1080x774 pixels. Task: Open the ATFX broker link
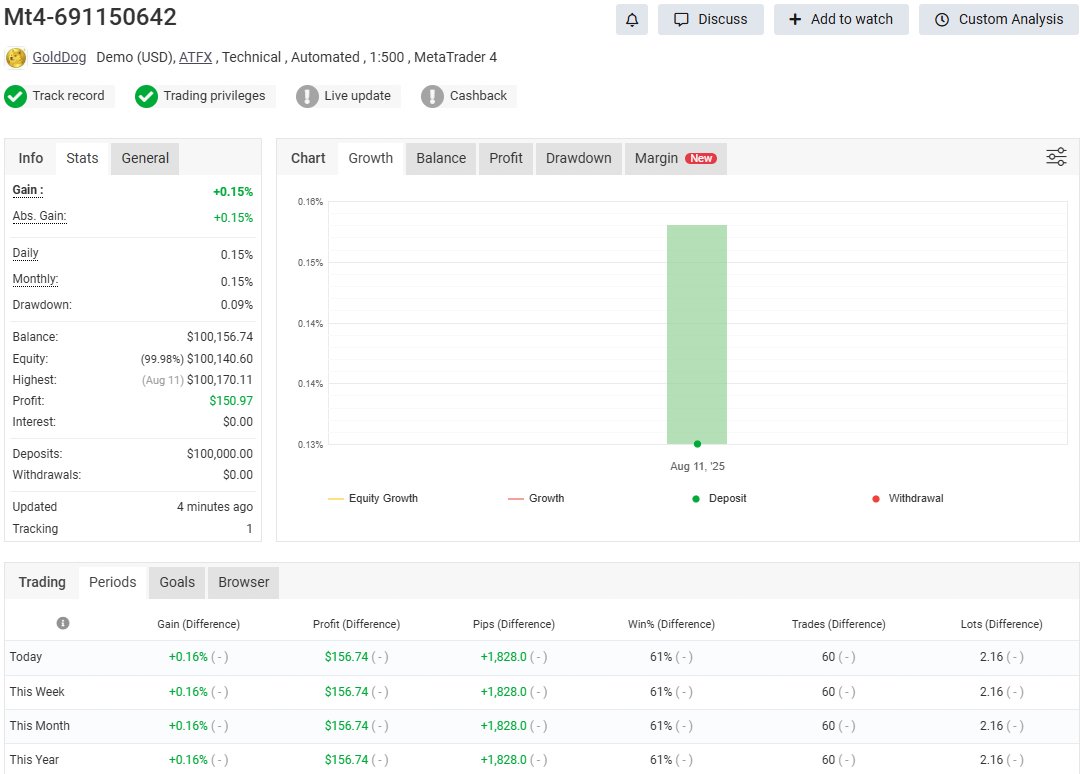pyautogui.click(x=196, y=57)
